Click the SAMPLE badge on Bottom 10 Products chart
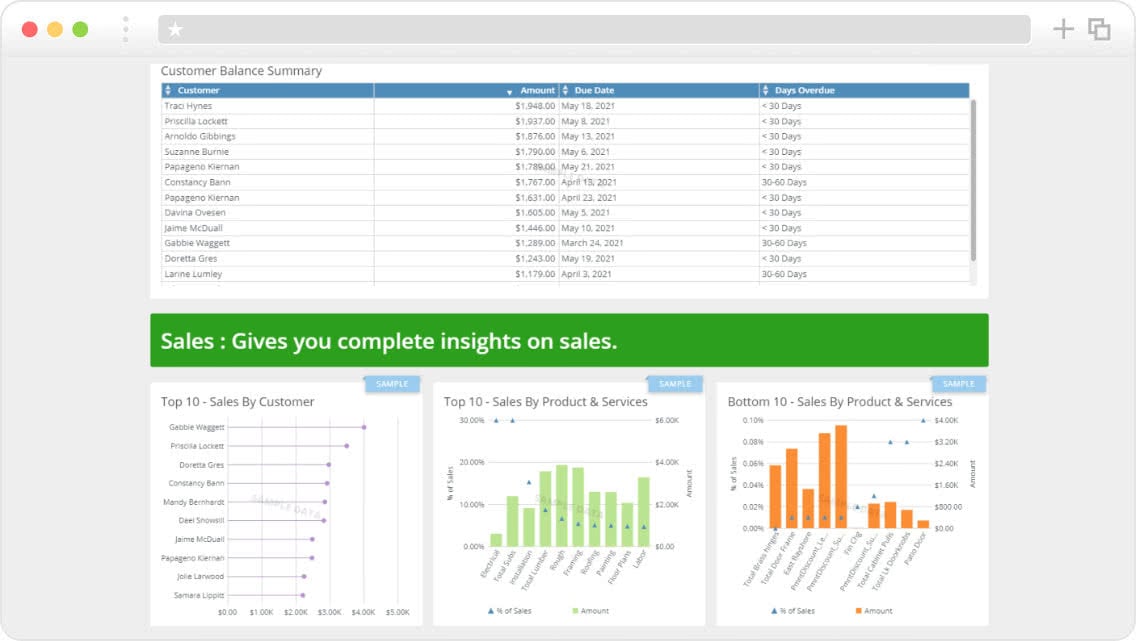 pos(958,383)
